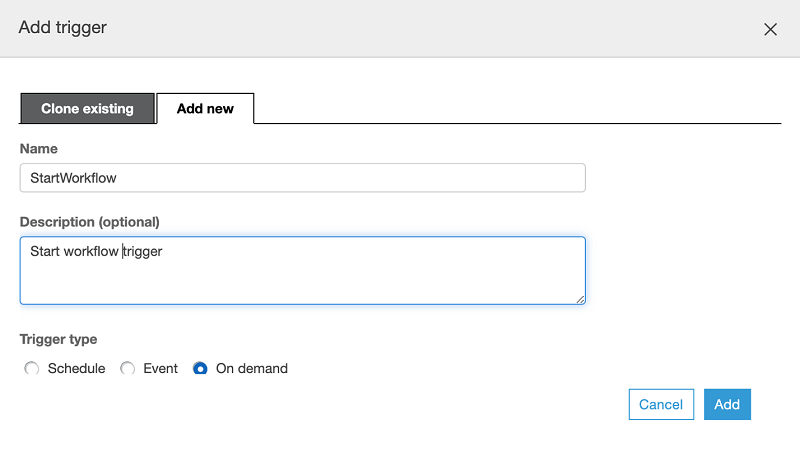Close the Add trigger dialog

pos(770,29)
